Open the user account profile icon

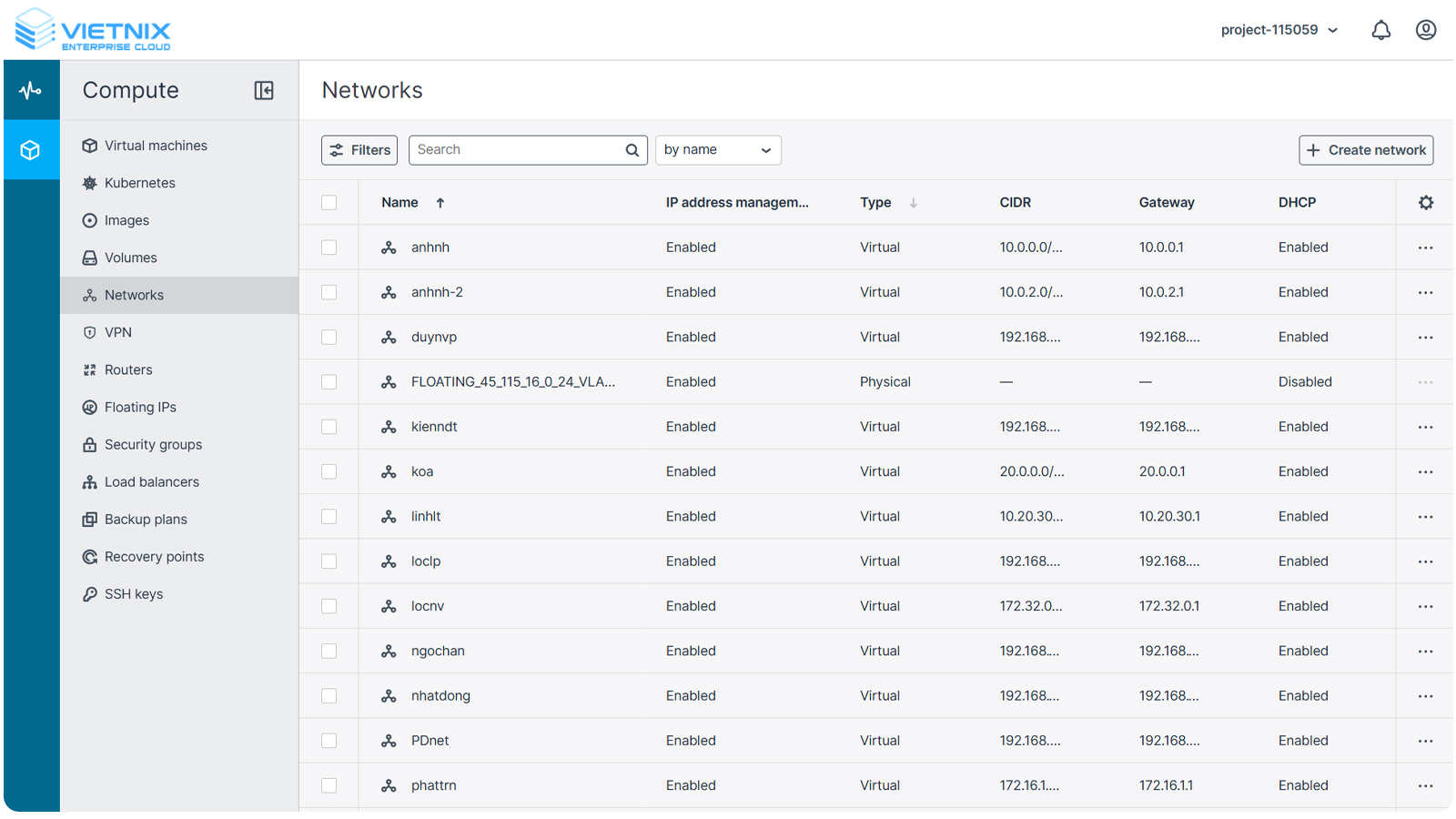[1425, 30]
